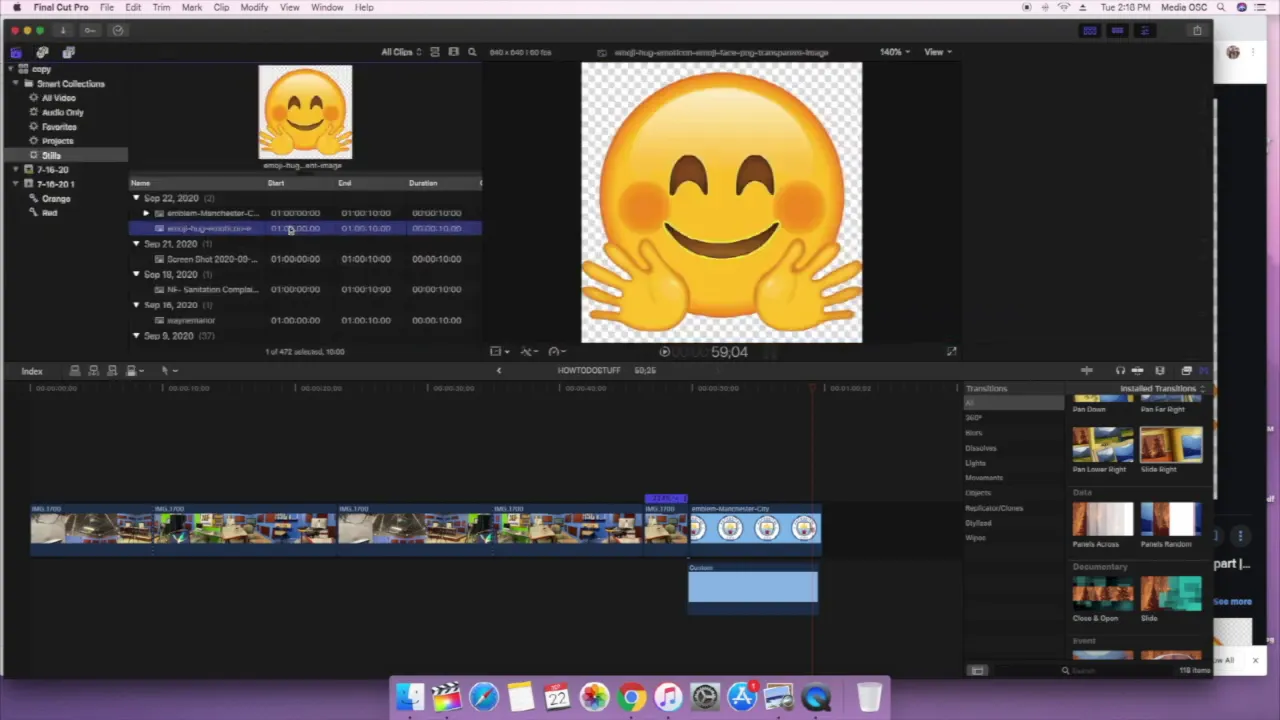Toggle timeline snapping icon

click(x=1137, y=371)
